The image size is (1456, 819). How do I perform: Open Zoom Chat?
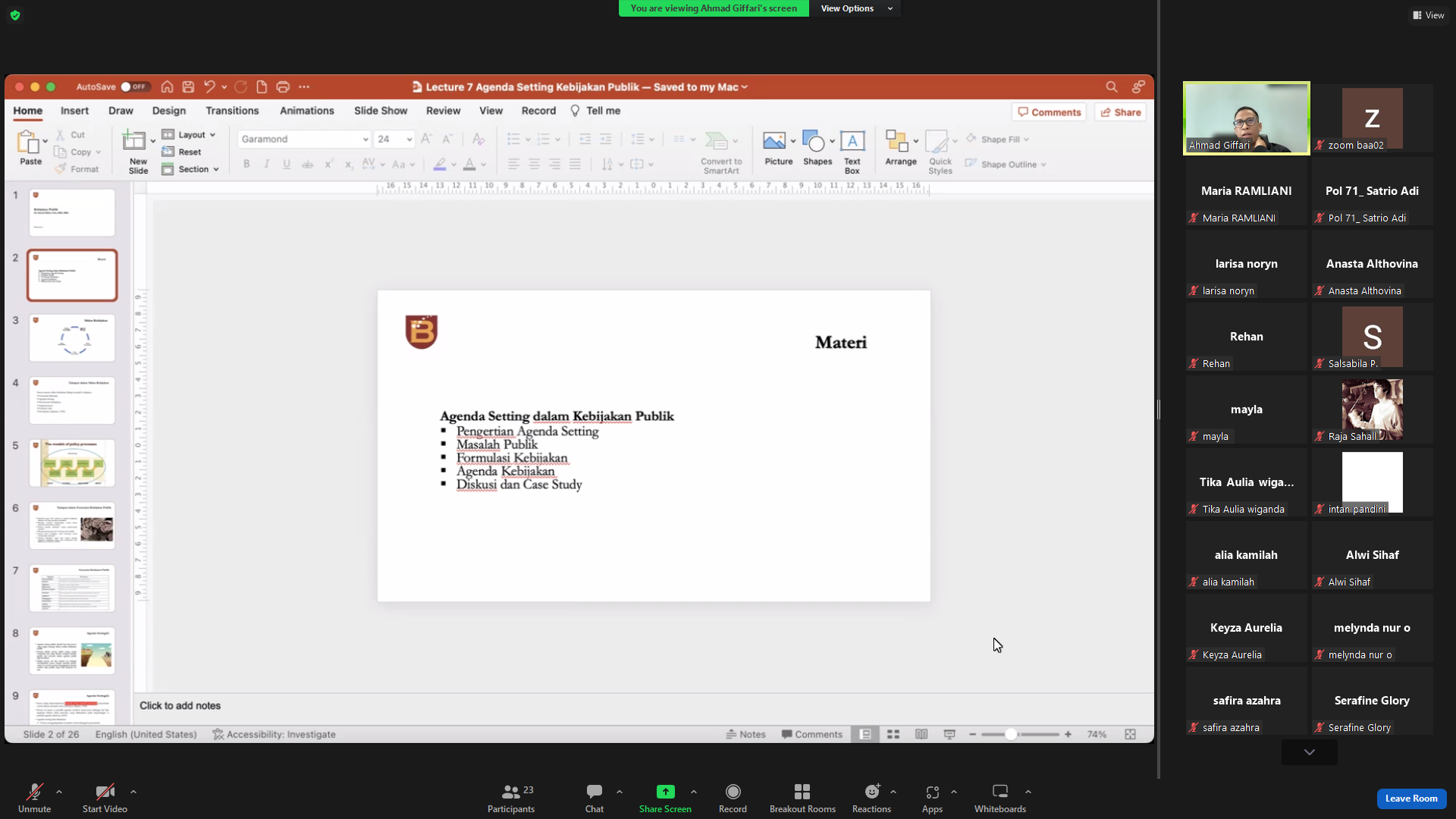point(595,799)
